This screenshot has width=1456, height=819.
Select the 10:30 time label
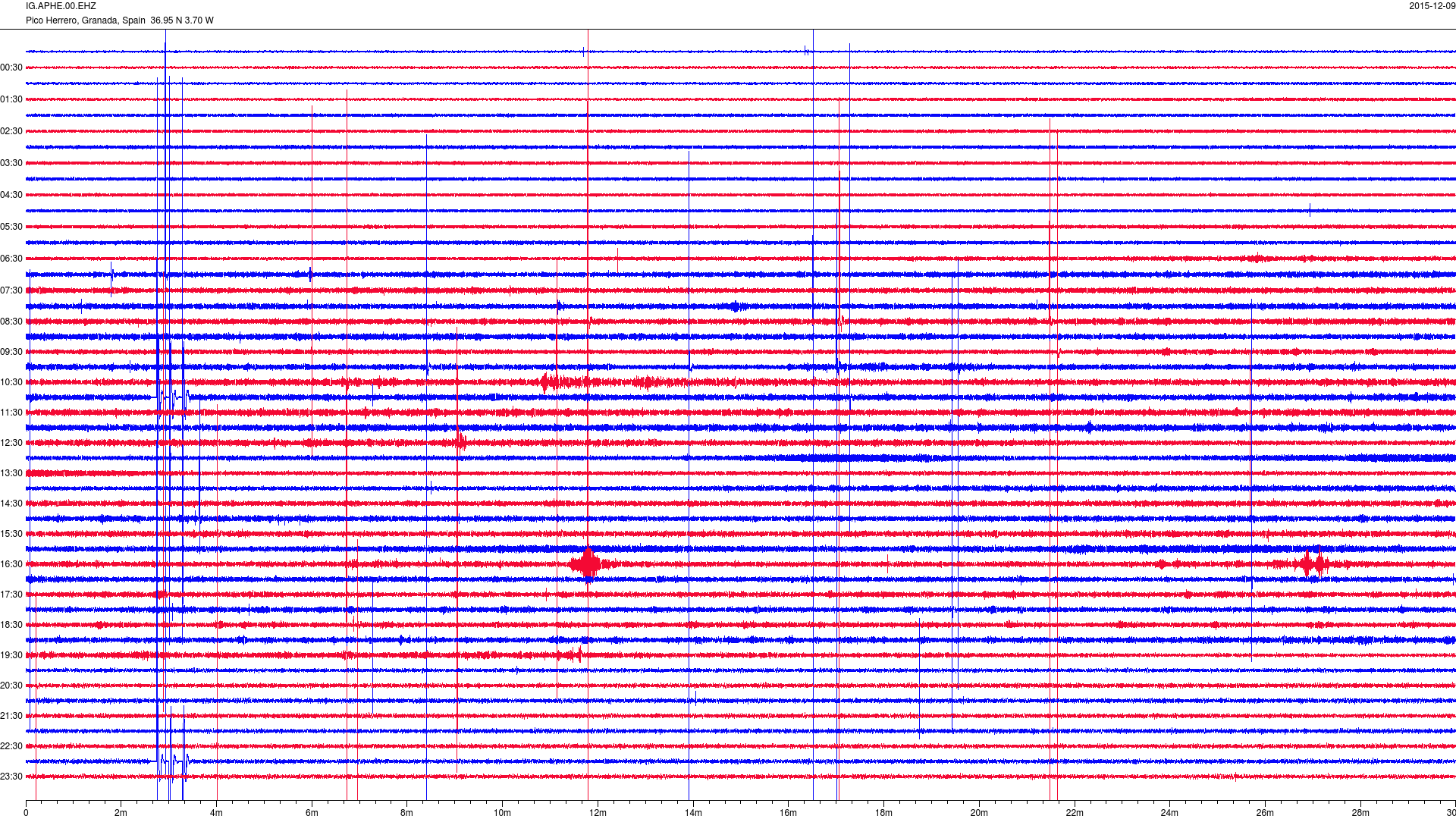coord(11,382)
